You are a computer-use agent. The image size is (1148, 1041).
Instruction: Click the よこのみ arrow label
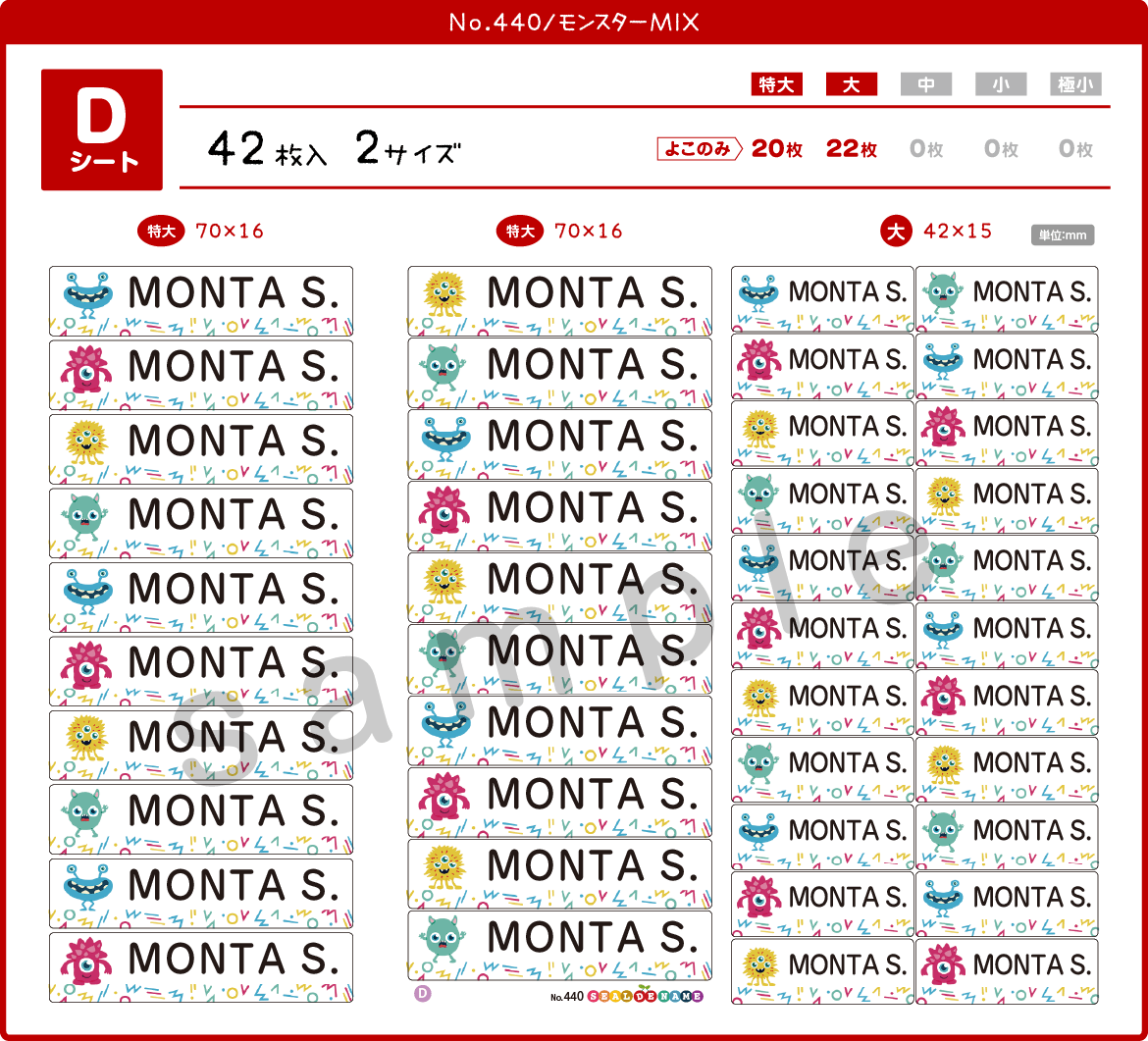(700, 148)
